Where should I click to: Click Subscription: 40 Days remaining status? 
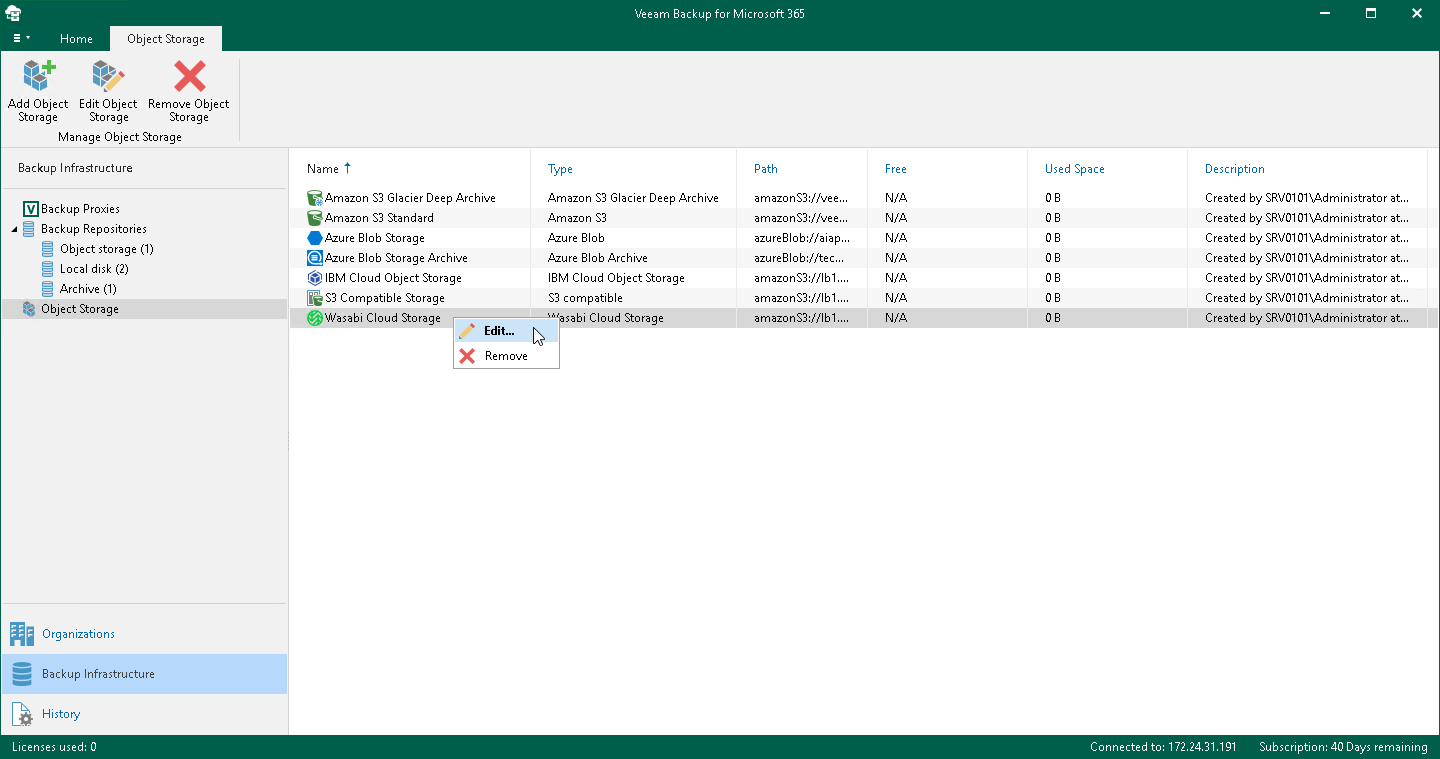[1343, 747]
